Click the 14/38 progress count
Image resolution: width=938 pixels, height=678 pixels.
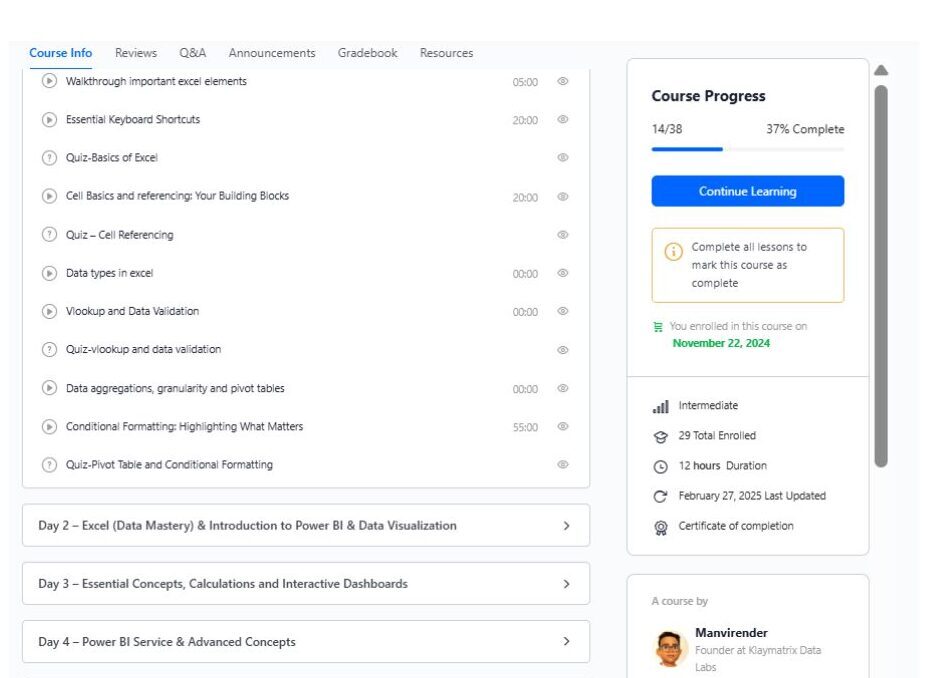click(667, 129)
